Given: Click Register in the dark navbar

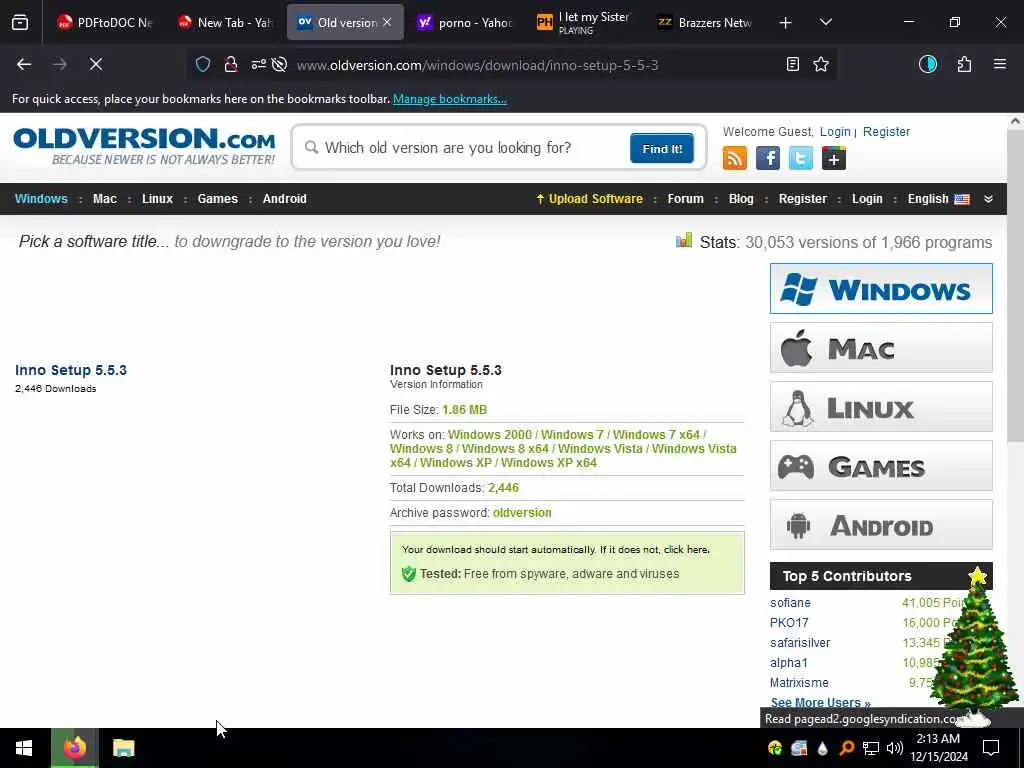Looking at the screenshot, I should pos(803,199).
